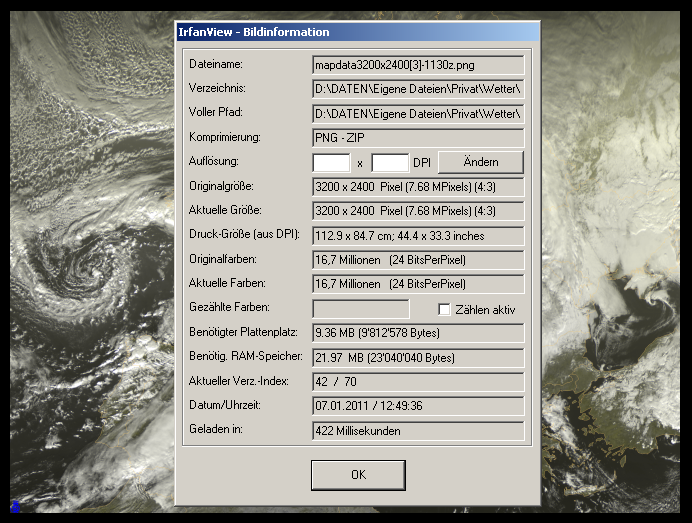Click the first DPI resolution input box
The image size is (692, 523).
331,162
